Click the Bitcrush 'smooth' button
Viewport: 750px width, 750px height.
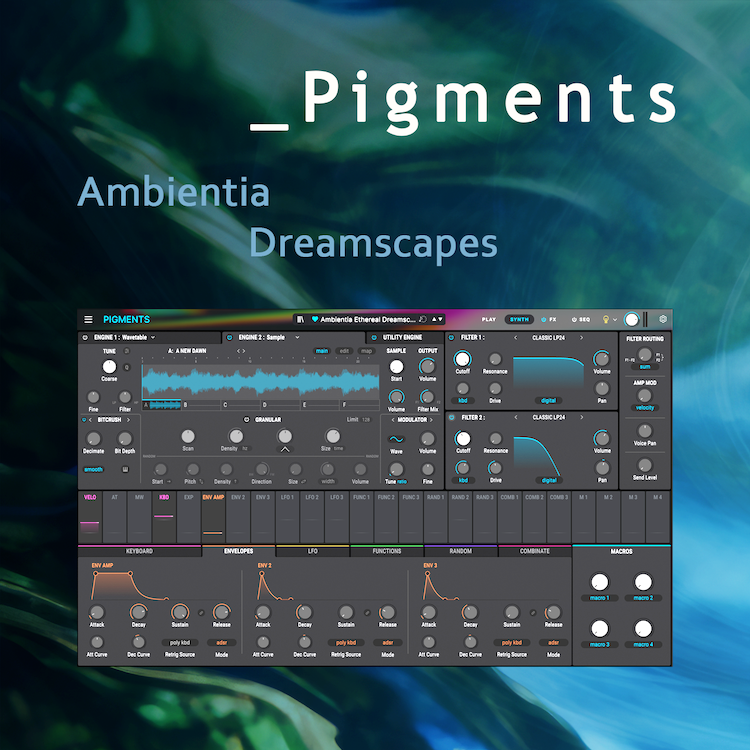point(93,469)
